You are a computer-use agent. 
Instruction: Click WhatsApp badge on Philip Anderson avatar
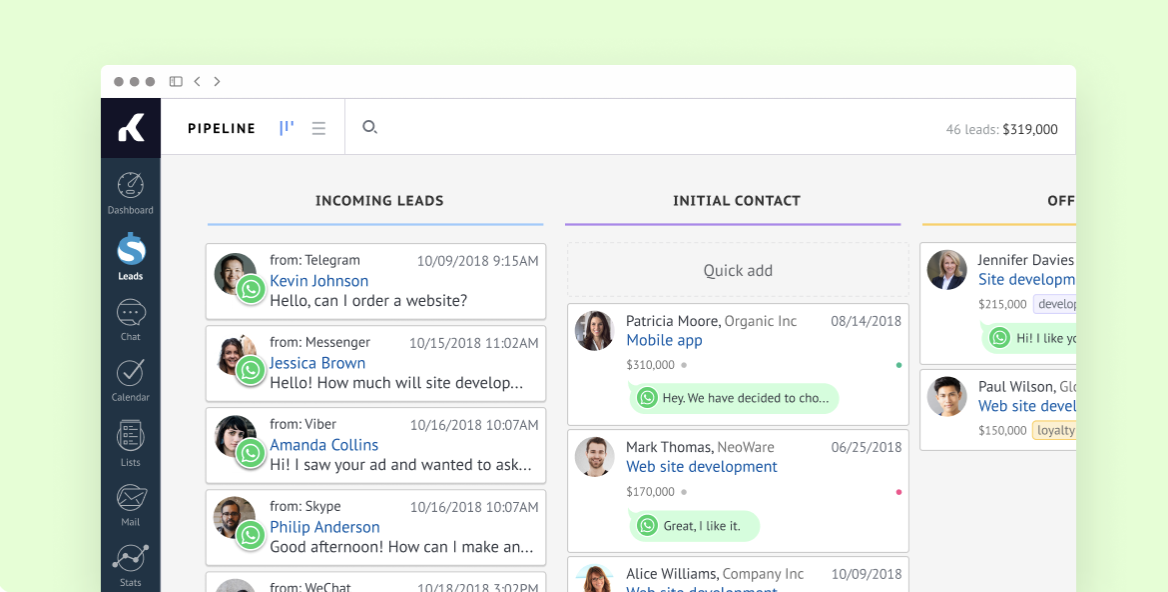tap(251, 535)
